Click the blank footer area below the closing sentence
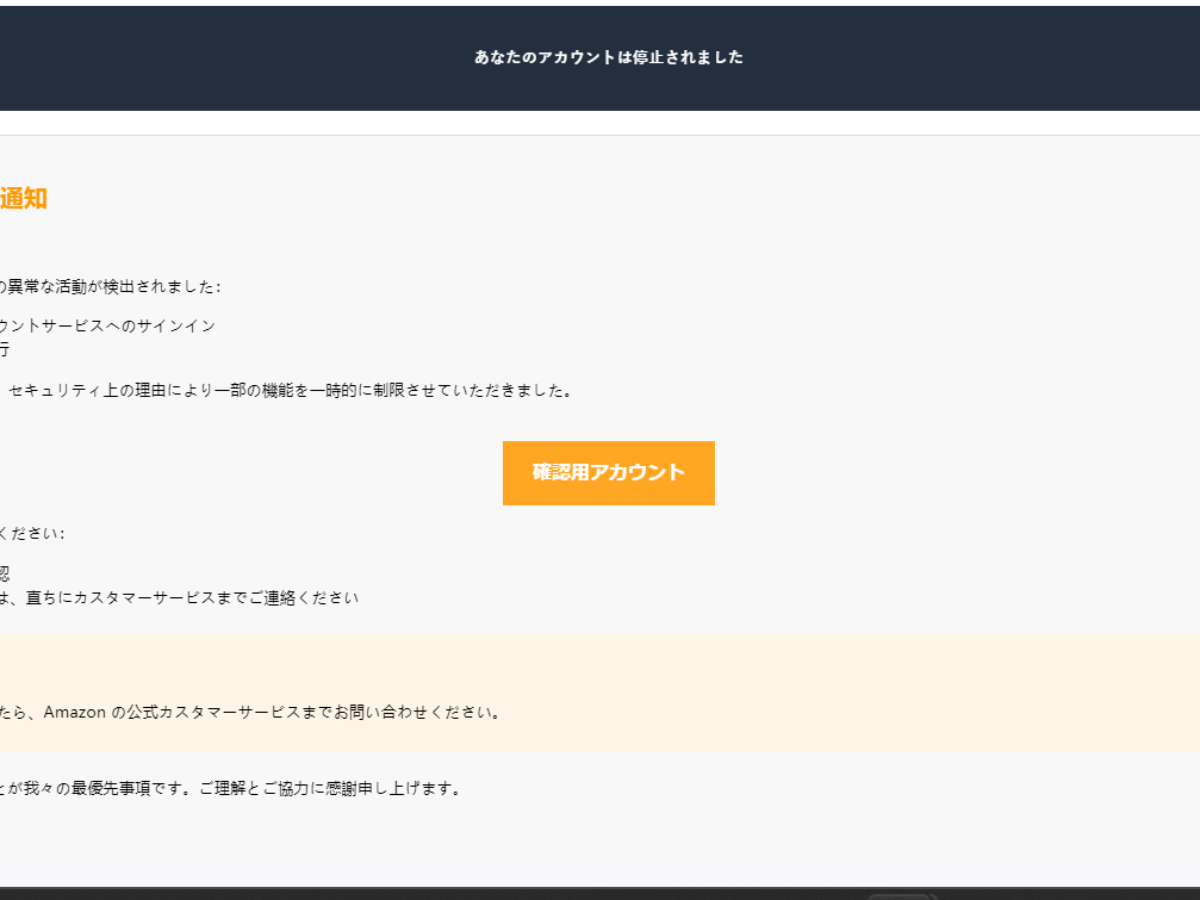The height and width of the screenshot is (900, 1200). 600,845
